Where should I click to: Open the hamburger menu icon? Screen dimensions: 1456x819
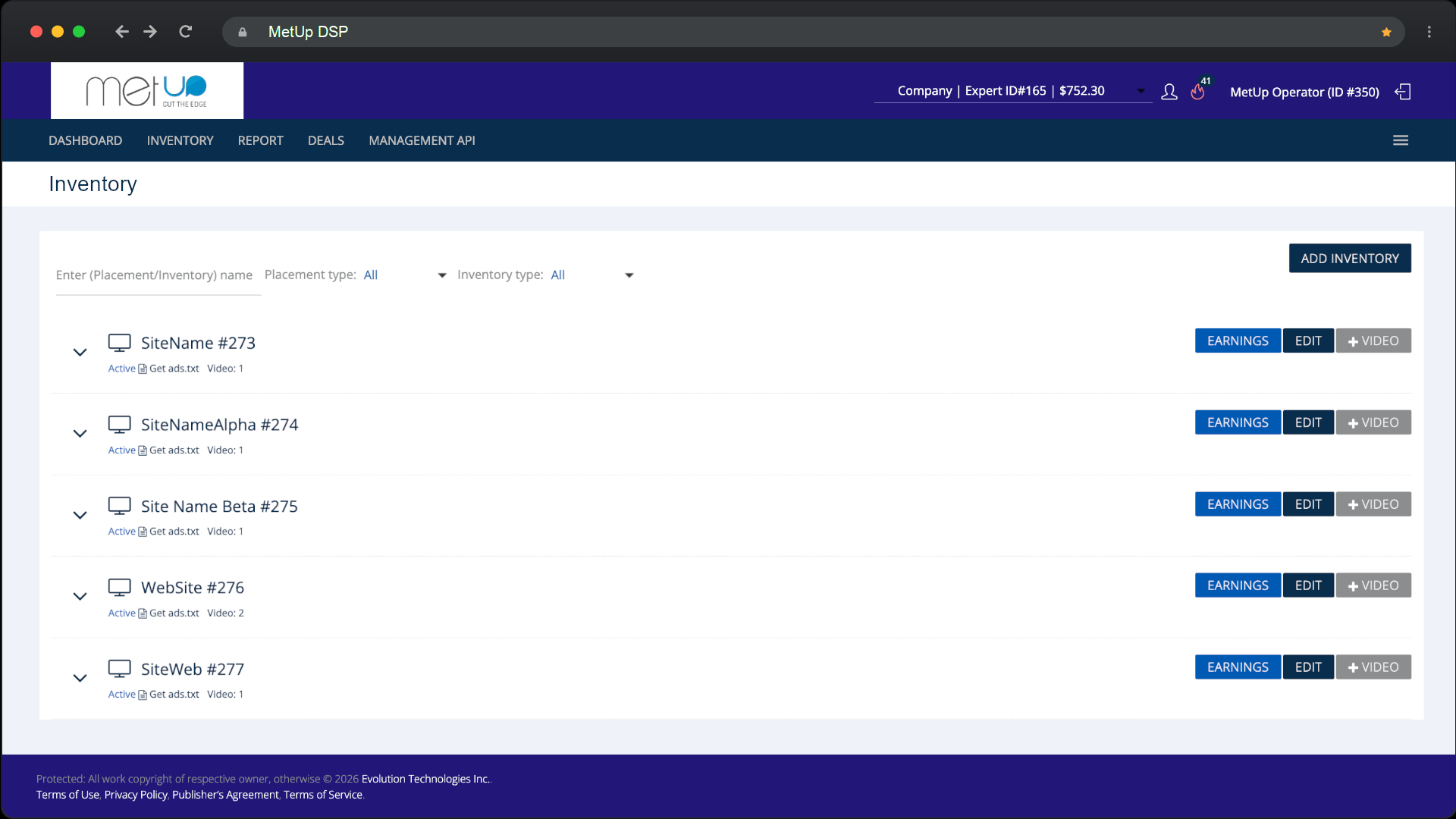(1401, 140)
